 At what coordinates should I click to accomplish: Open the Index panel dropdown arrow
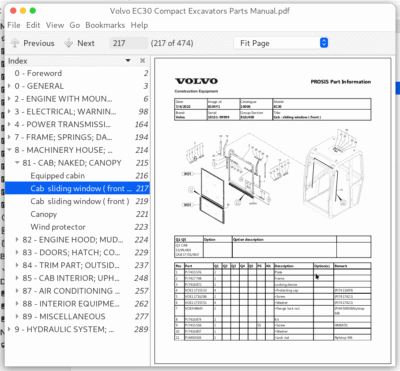pyautogui.click(x=128, y=61)
